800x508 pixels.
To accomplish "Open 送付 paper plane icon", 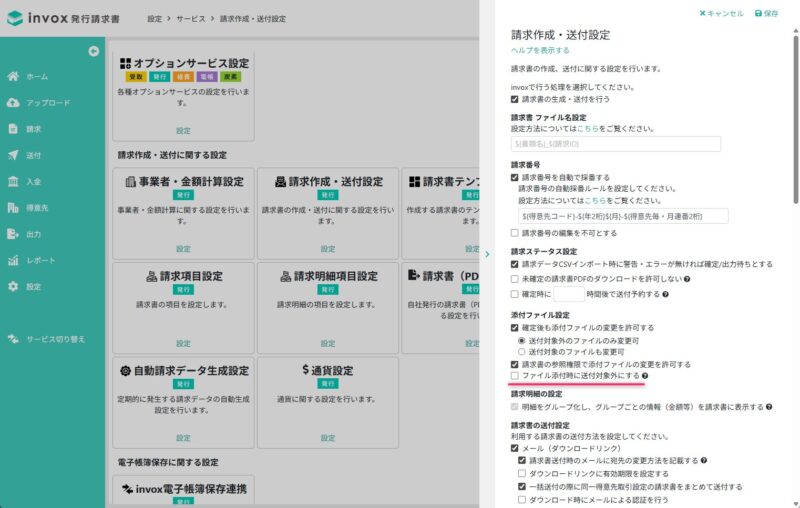I will pos(13,155).
